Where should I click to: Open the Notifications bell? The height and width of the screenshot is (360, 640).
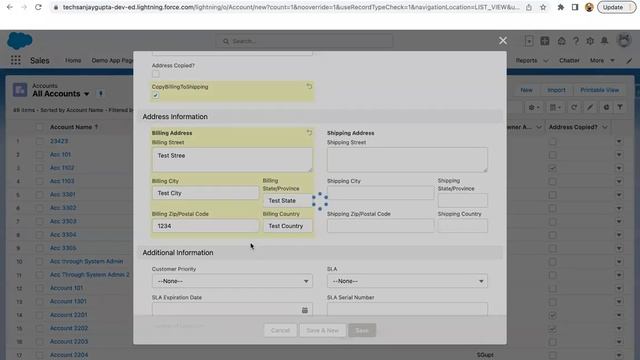tap(604, 41)
